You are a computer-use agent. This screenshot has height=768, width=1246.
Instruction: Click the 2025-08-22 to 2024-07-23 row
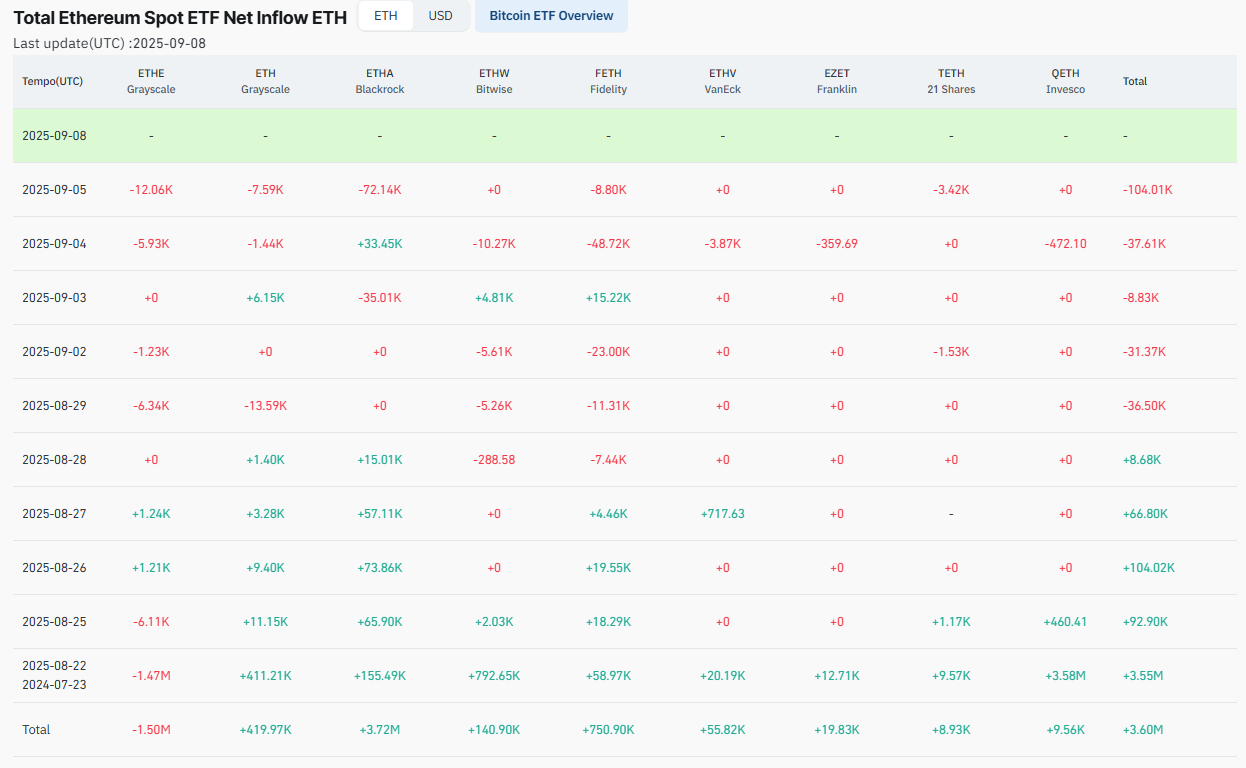(x=55, y=675)
